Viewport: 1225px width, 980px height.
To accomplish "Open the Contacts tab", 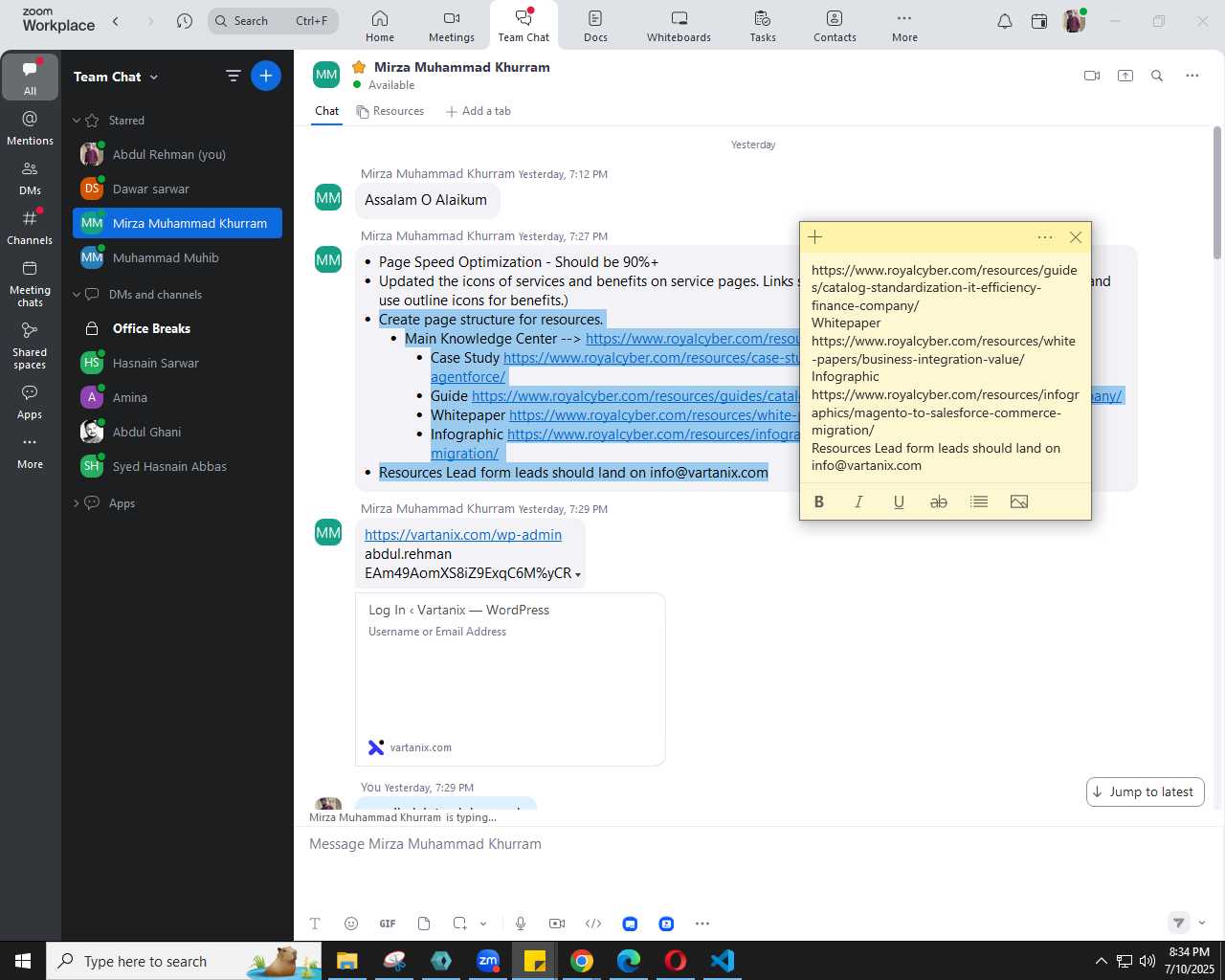I will point(835,26).
